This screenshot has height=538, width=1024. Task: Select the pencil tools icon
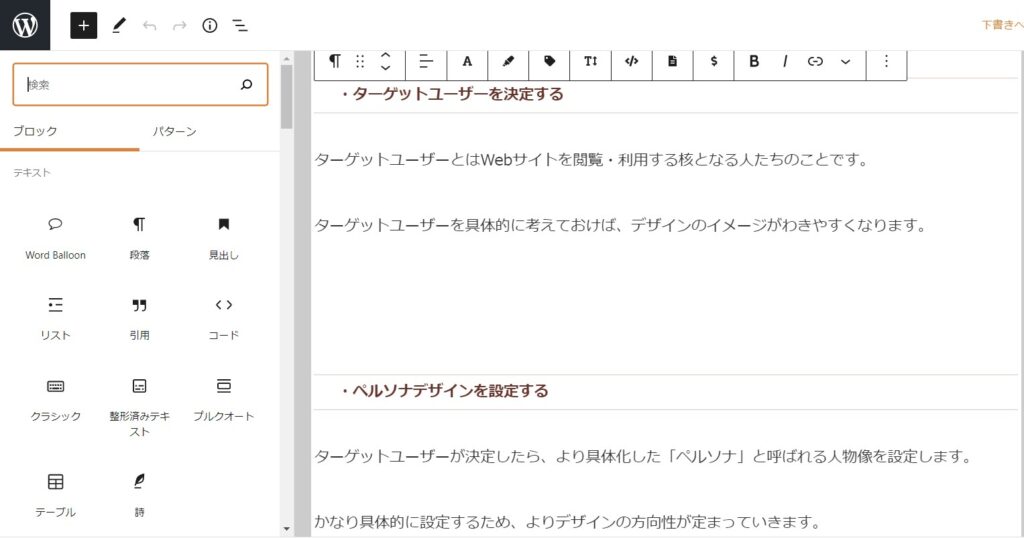[x=119, y=25]
